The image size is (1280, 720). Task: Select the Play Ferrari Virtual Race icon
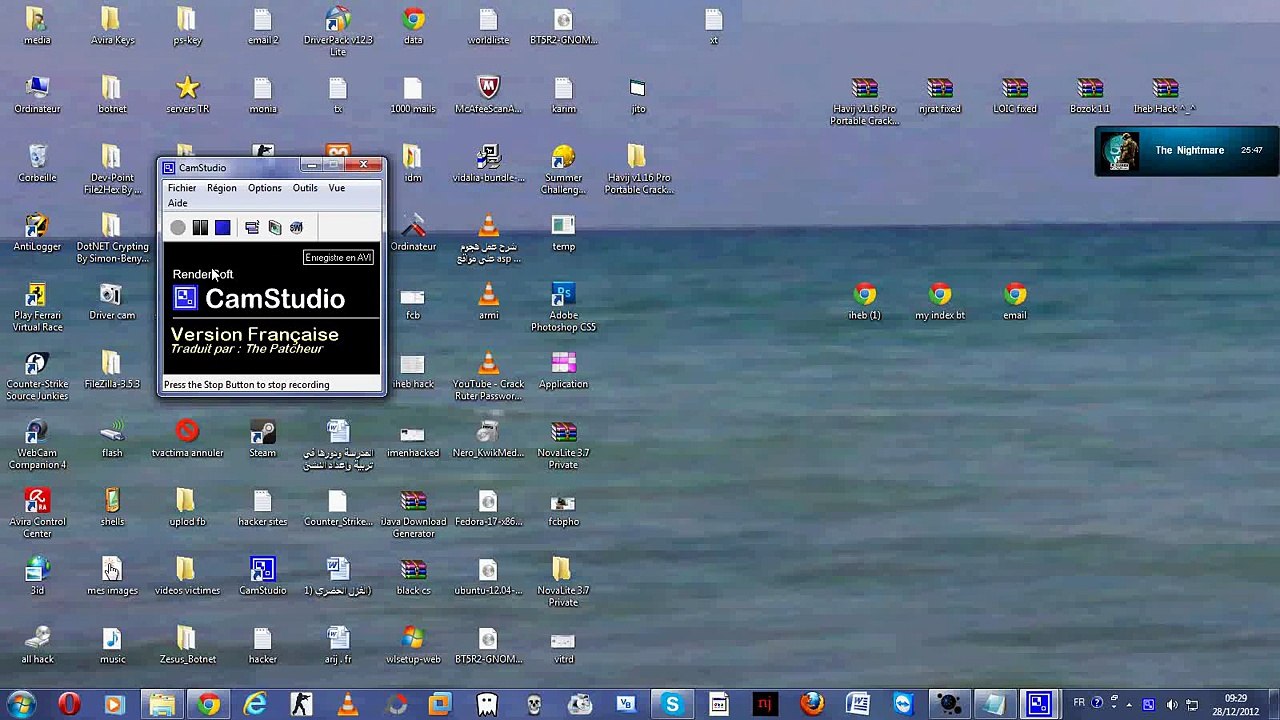pos(37,307)
